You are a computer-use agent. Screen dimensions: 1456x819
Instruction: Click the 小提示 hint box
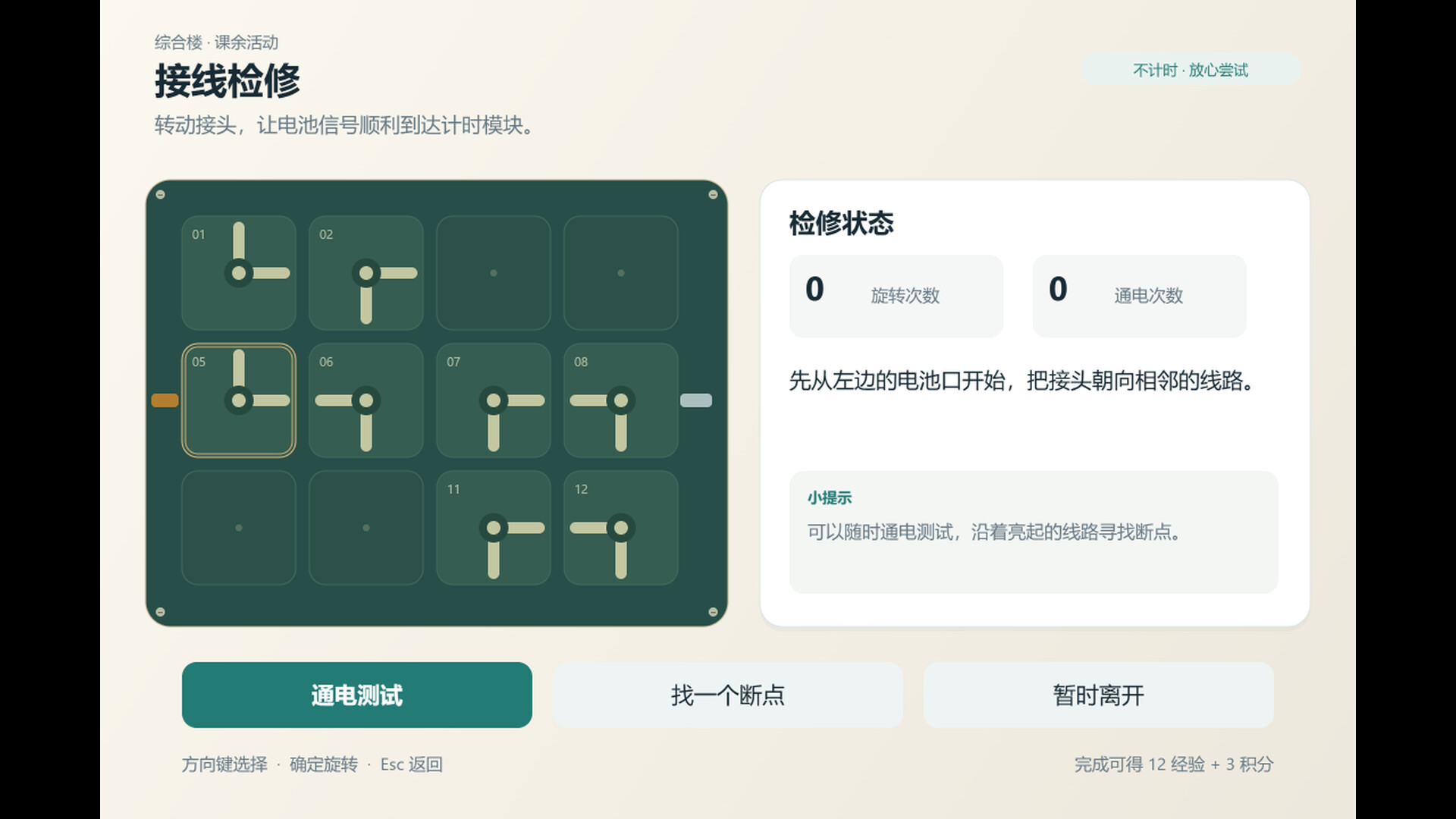[1034, 532]
